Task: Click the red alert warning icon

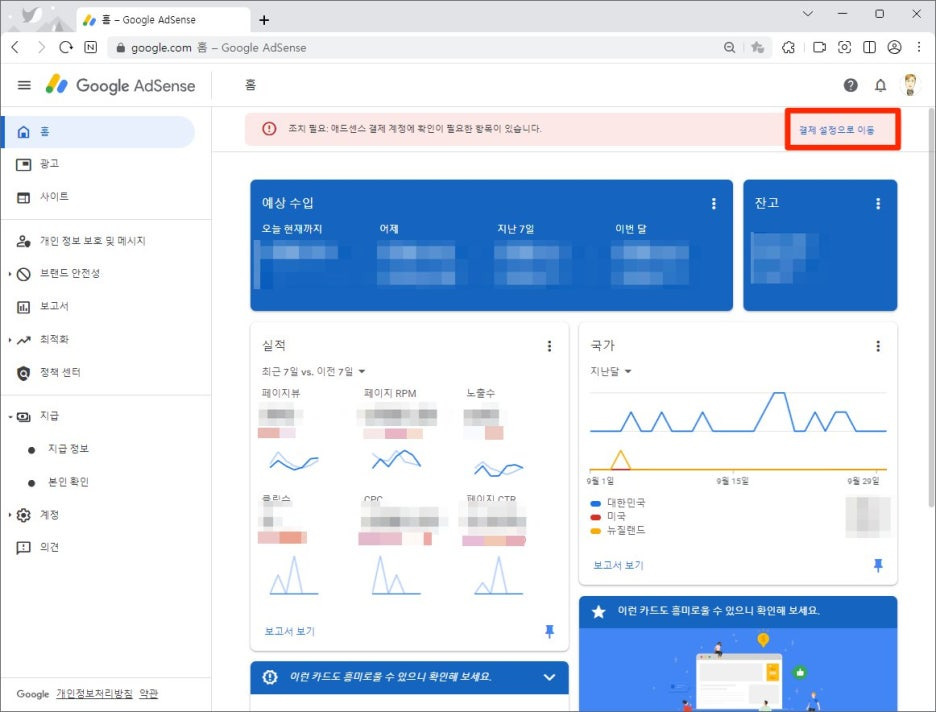Action: click(x=269, y=128)
